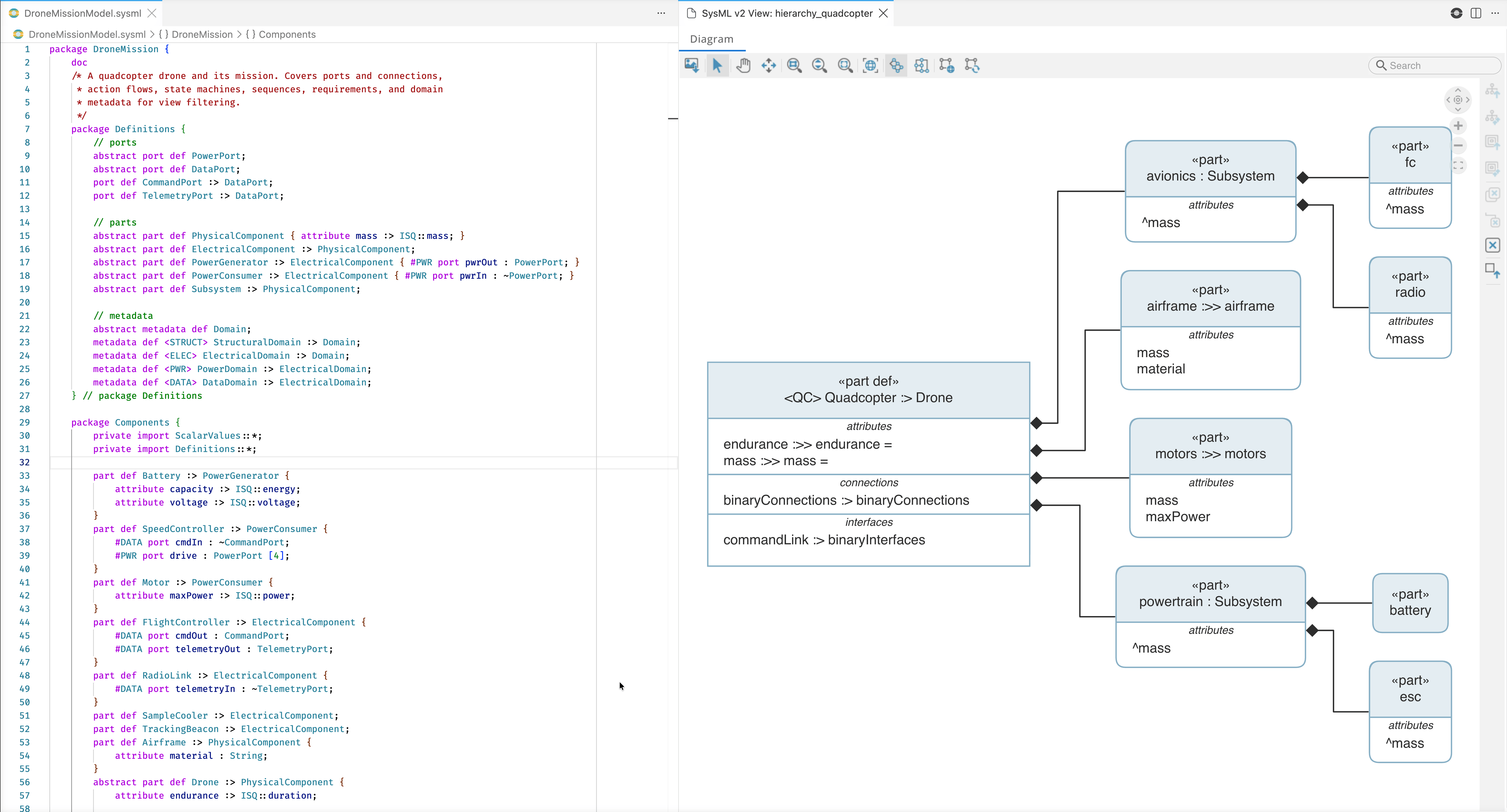Toggle the nested layout button
1507x812 pixels.
[x=921, y=66]
